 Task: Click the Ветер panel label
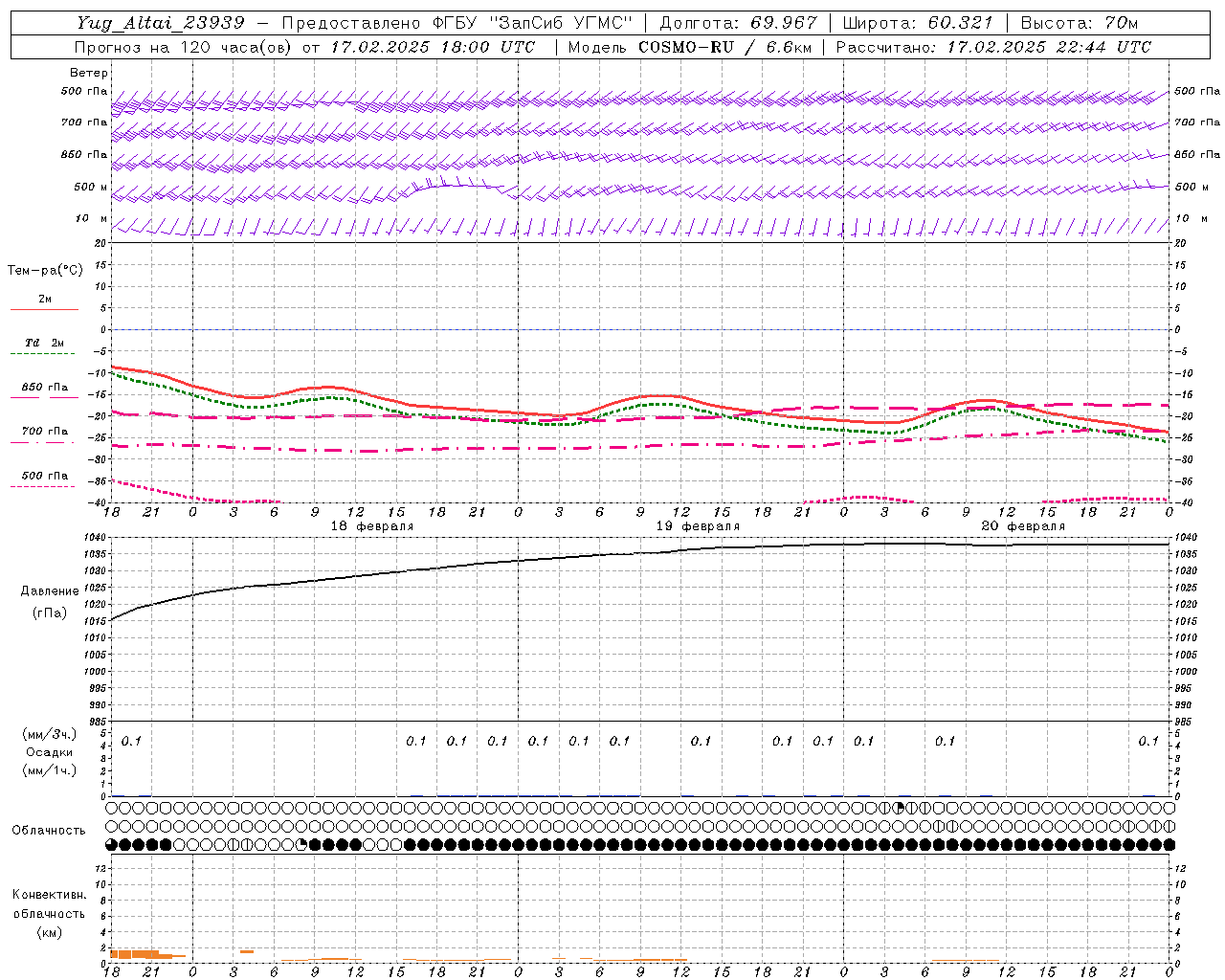click(89, 73)
